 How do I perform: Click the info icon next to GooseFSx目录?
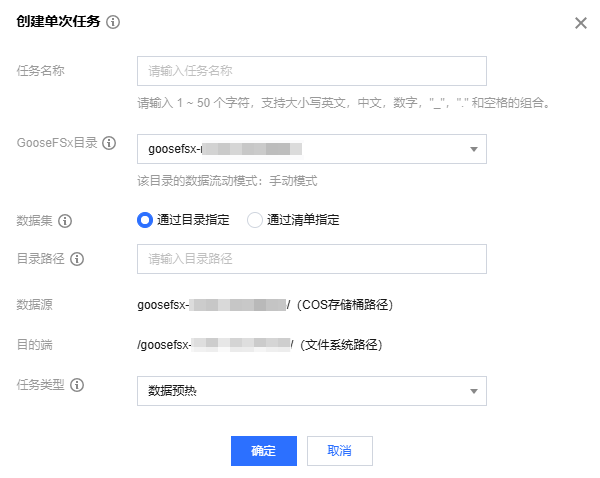(x=110, y=143)
